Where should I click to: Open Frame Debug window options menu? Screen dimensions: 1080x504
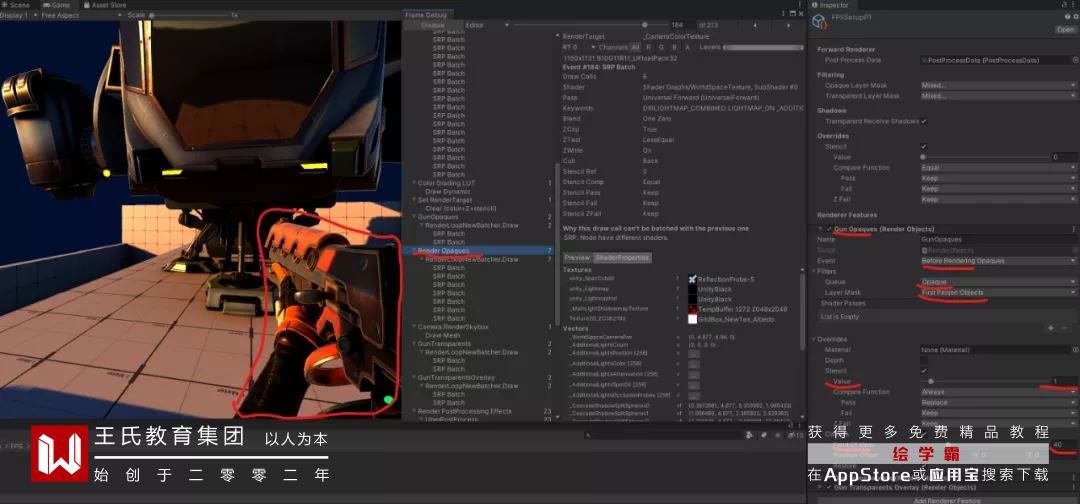(x=784, y=14)
